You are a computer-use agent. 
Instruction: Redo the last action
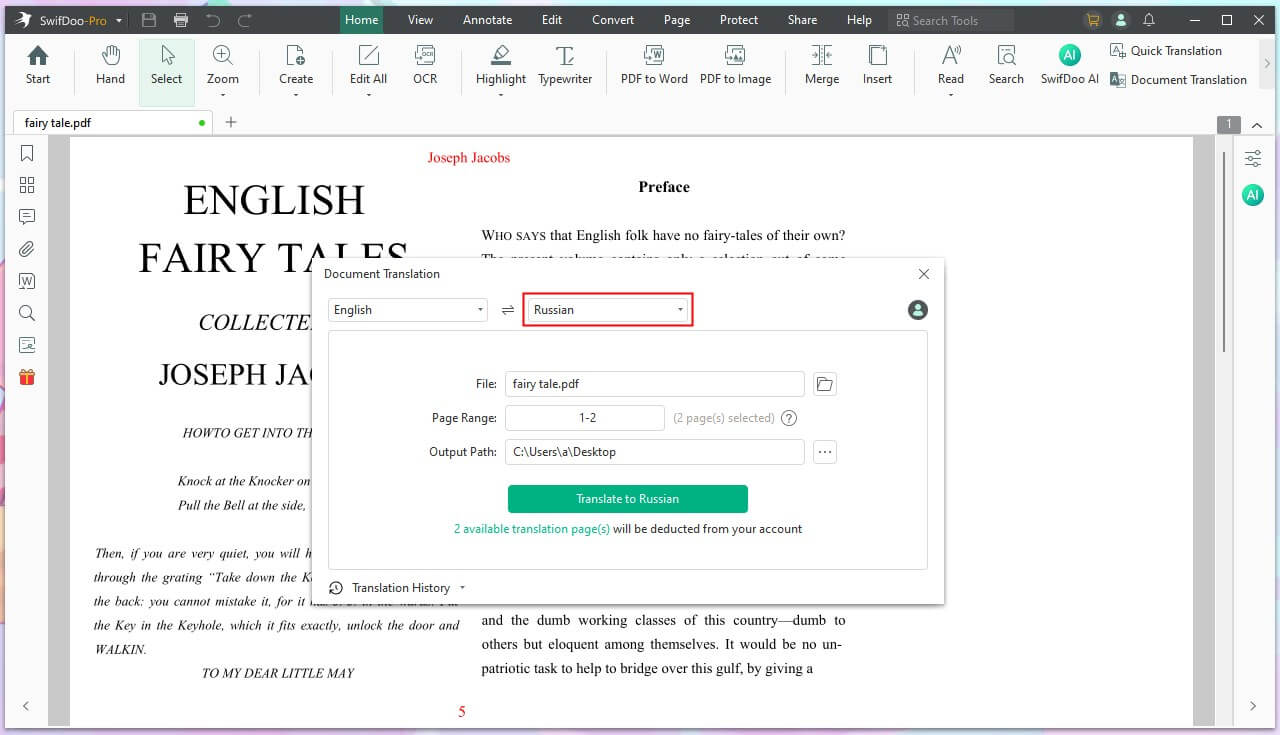(x=245, y=20)
